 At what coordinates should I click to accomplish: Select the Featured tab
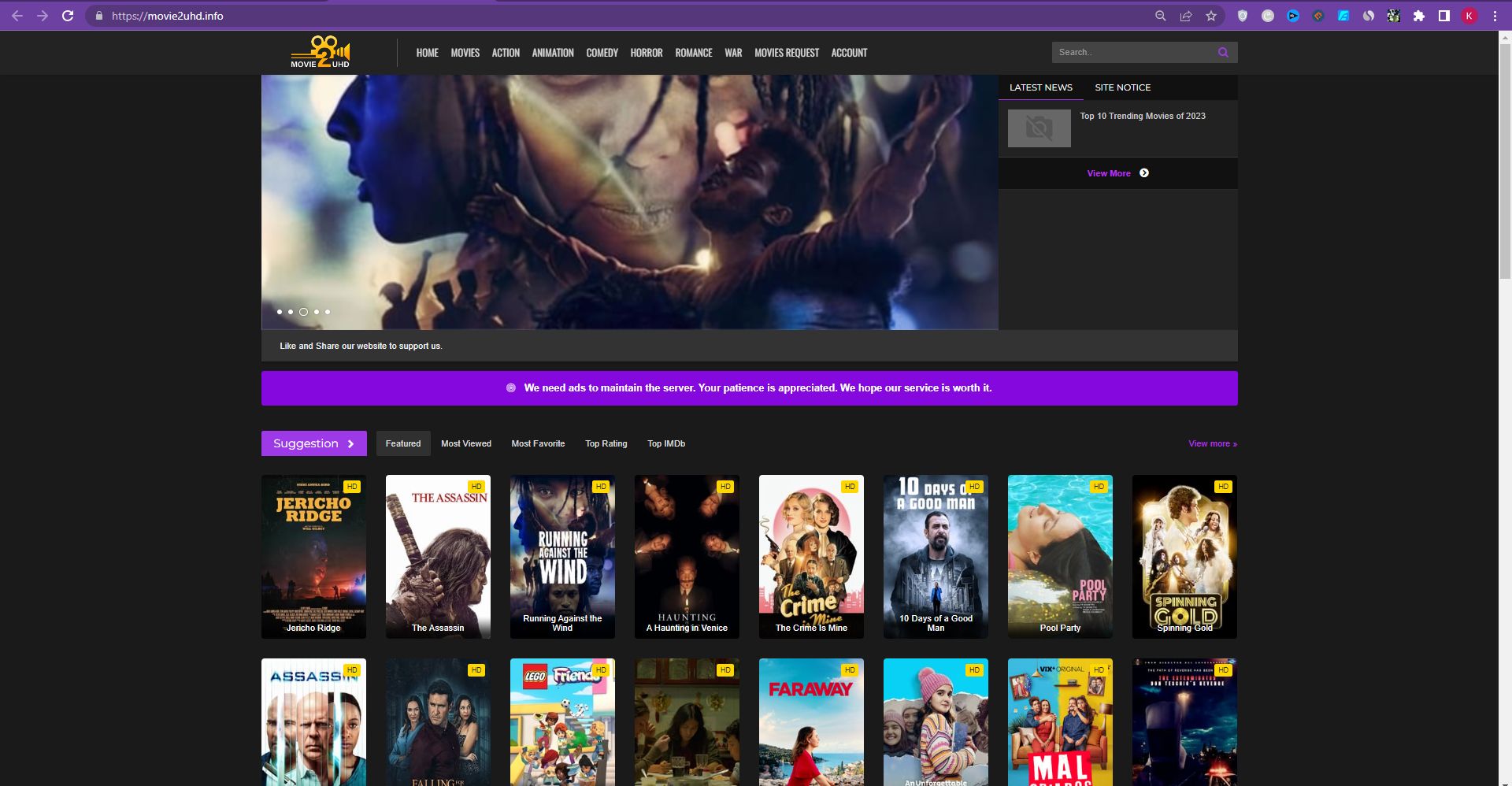click(x=403, y=443)
